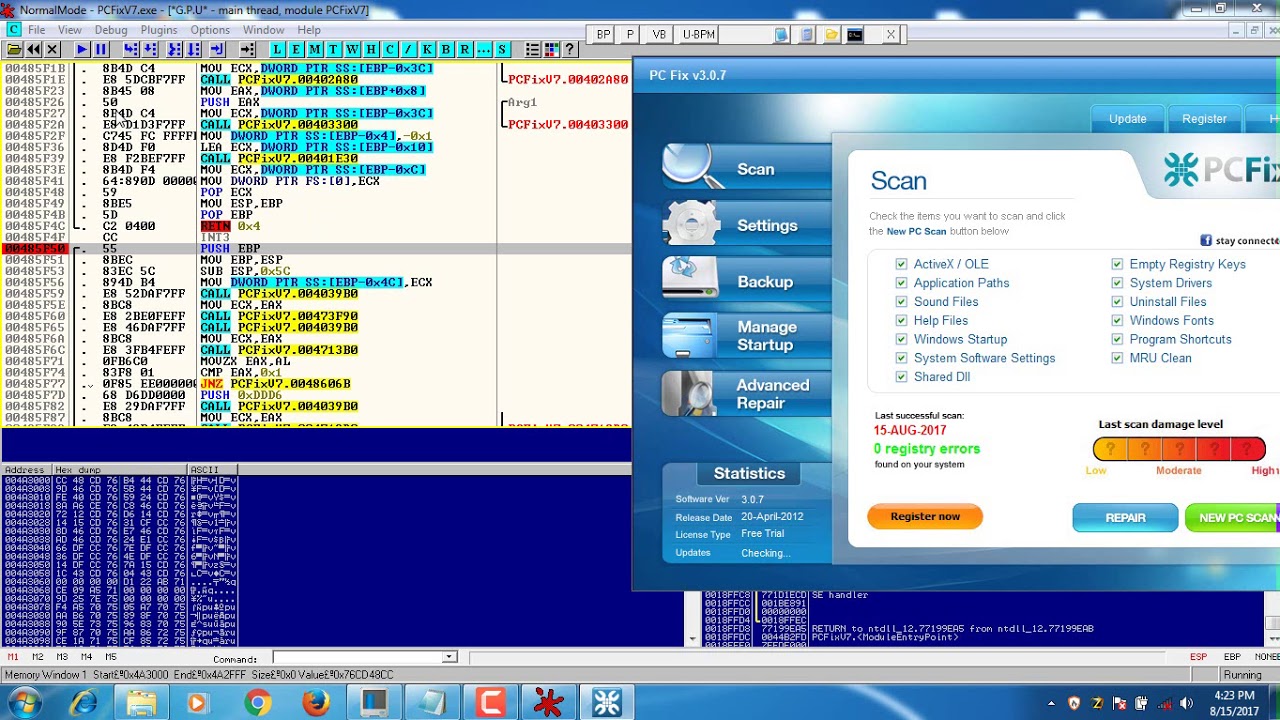Open the Debug menu
The width and height of the screenshot is (1280, 720).
coord(111,30)
